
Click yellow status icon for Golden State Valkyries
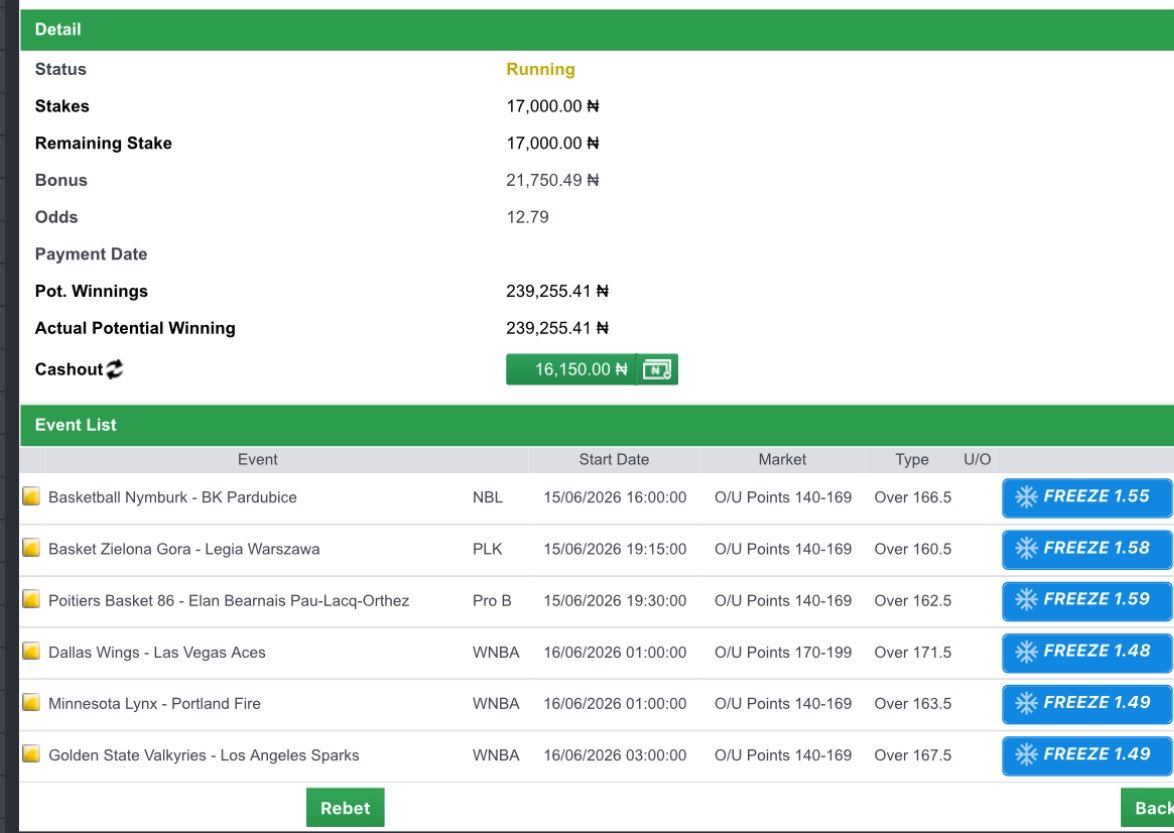31,754
